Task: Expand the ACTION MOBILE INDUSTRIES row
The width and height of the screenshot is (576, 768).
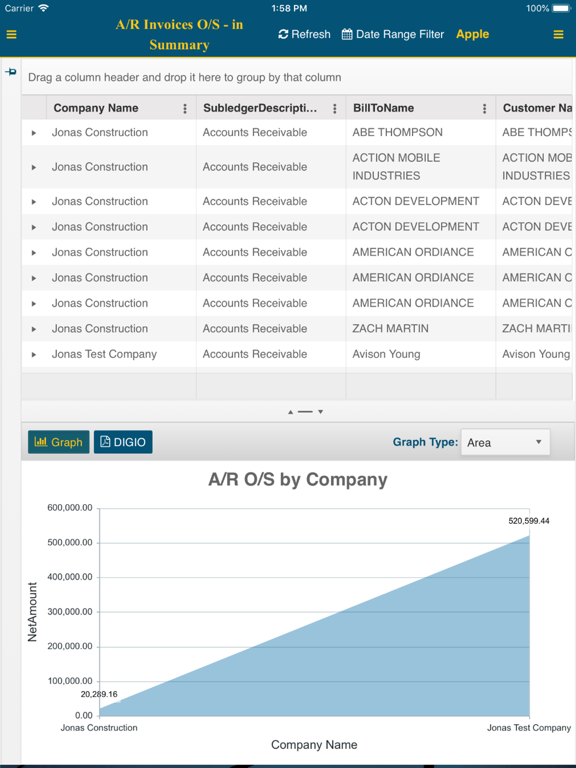Action: coord(34,167)
